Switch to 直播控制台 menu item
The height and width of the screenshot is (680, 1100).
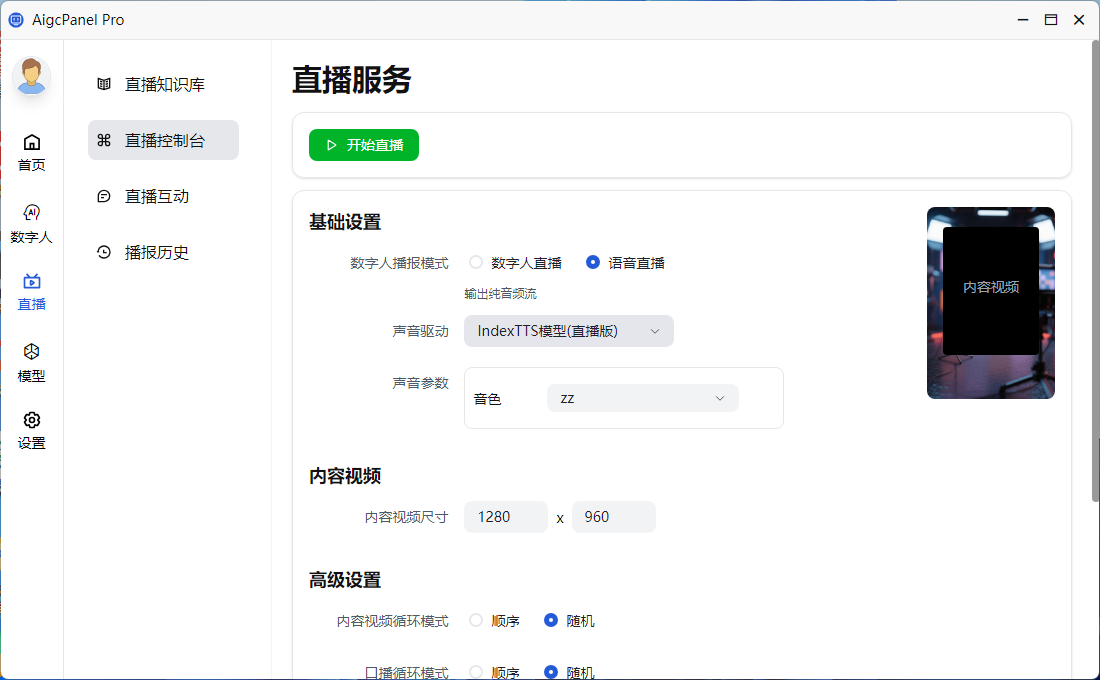tap(163, 140)
